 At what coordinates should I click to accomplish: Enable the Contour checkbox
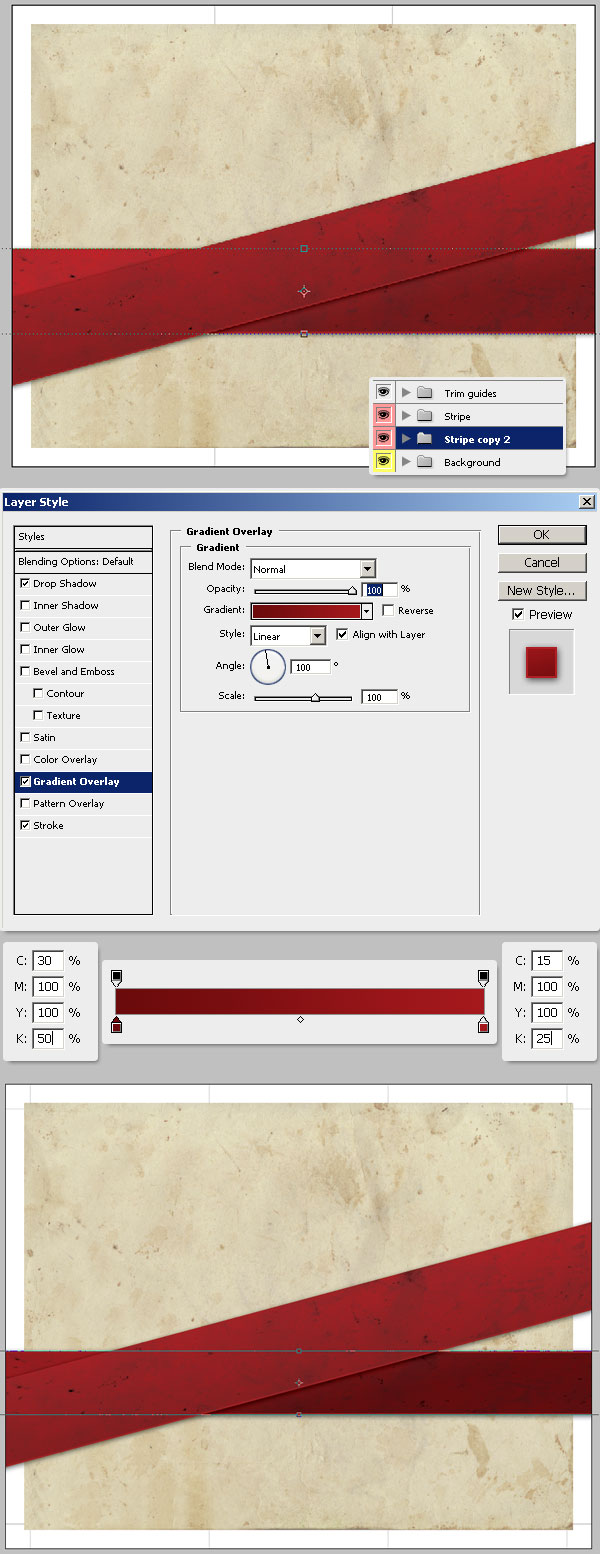[38, 693]
